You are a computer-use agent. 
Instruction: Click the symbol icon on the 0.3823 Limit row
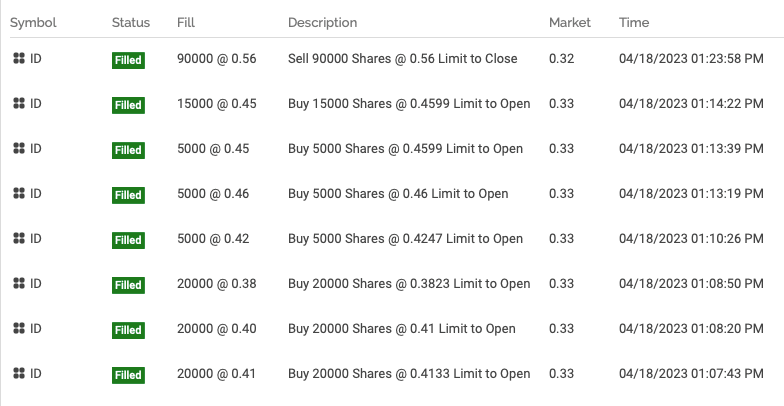18,284
